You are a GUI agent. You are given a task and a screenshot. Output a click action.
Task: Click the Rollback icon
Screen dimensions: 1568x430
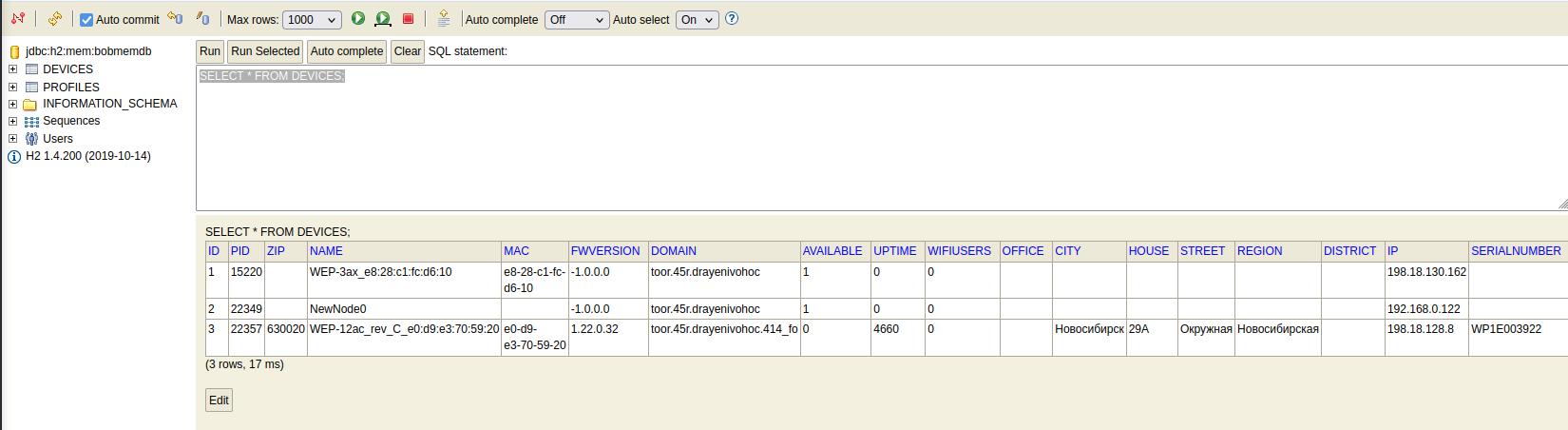coord(175,18)
